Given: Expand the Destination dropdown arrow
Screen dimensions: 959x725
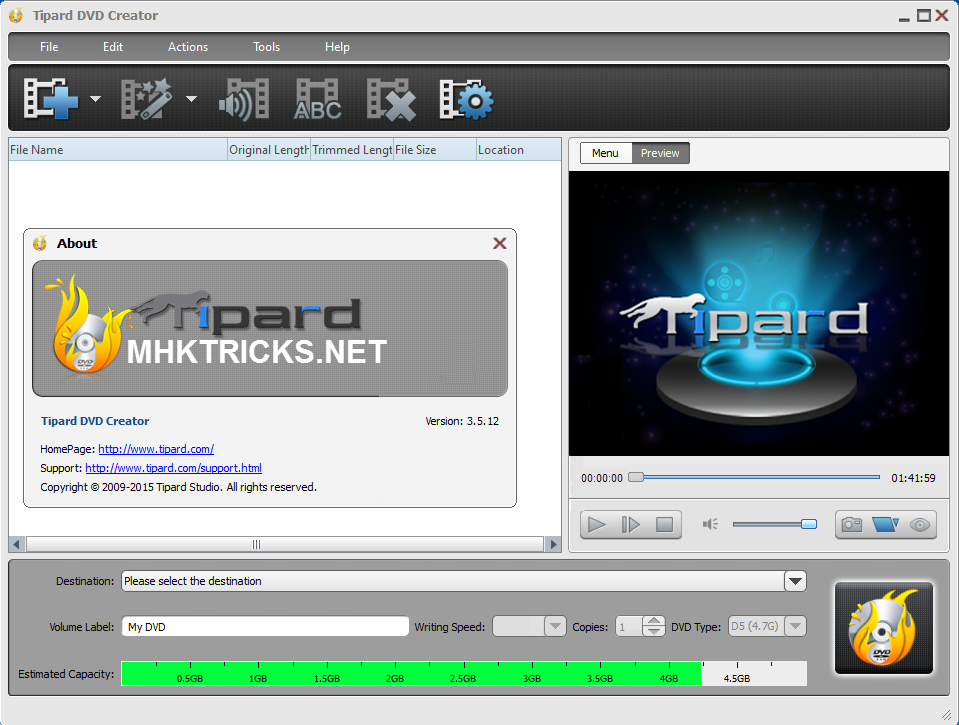Looking at the screenshot, I should tap(795, 581).
